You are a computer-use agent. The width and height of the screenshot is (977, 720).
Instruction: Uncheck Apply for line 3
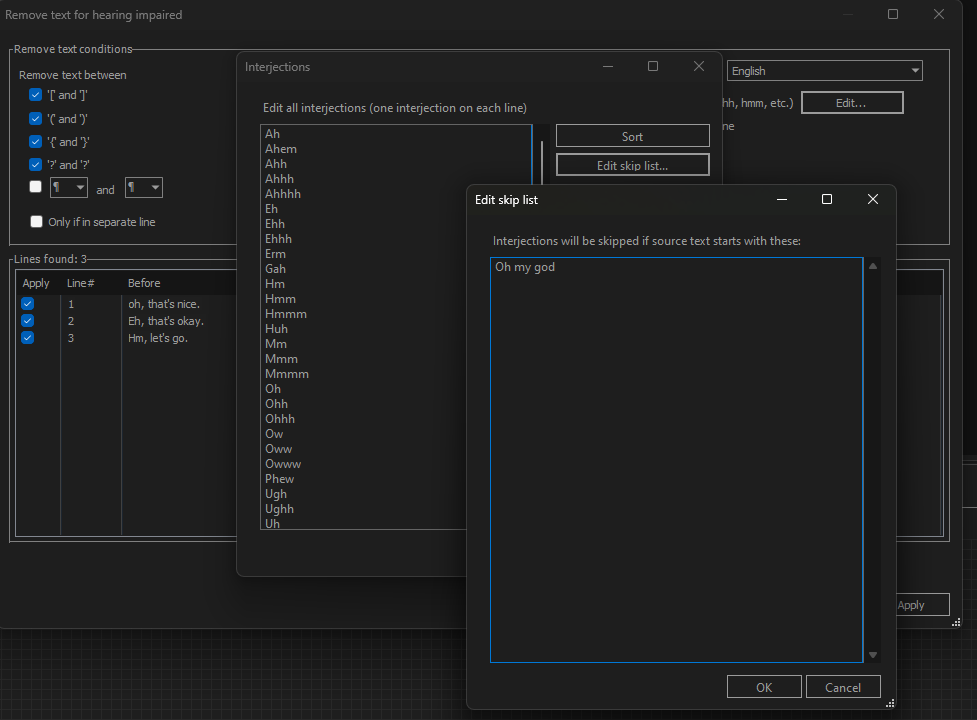pos(27,337)
